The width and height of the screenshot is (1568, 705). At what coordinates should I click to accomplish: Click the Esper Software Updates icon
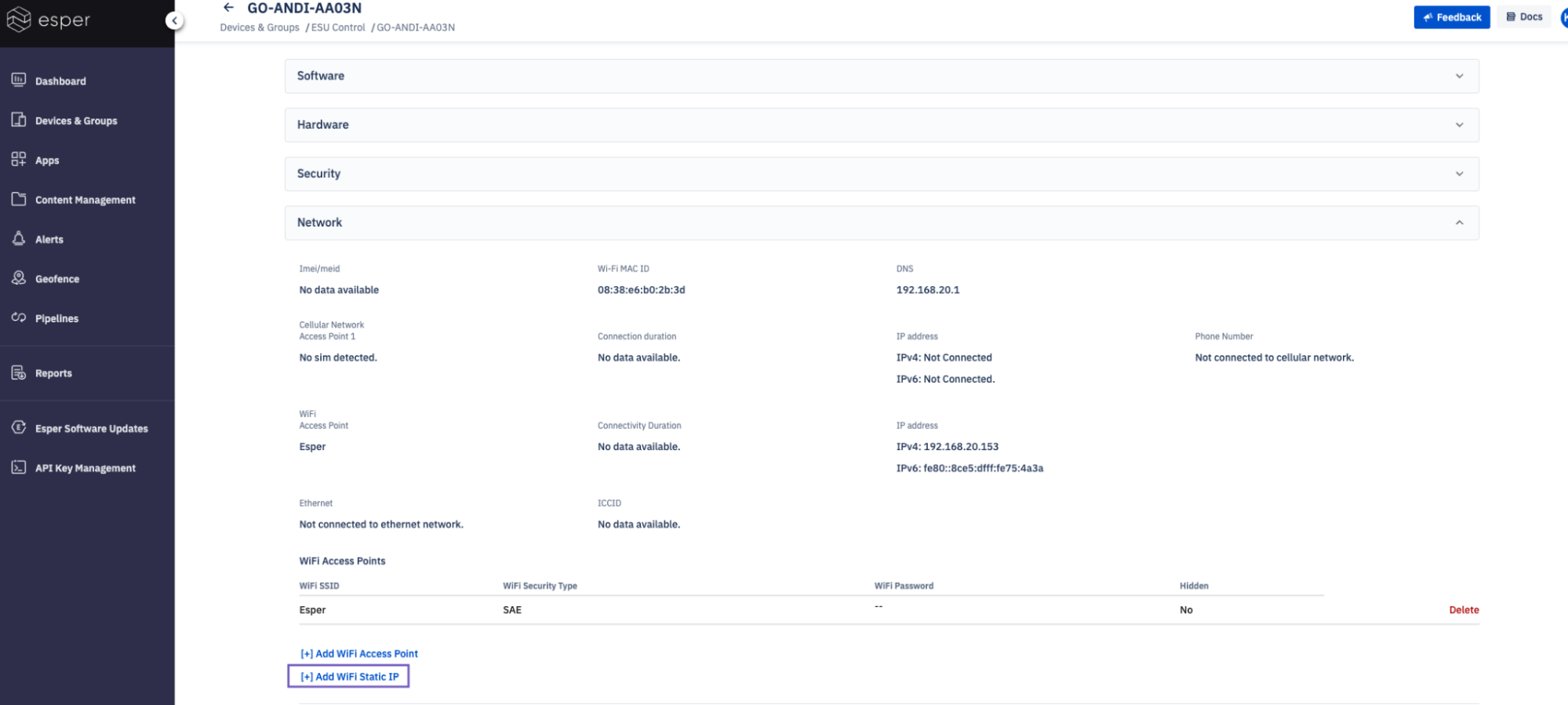(19, 427)
